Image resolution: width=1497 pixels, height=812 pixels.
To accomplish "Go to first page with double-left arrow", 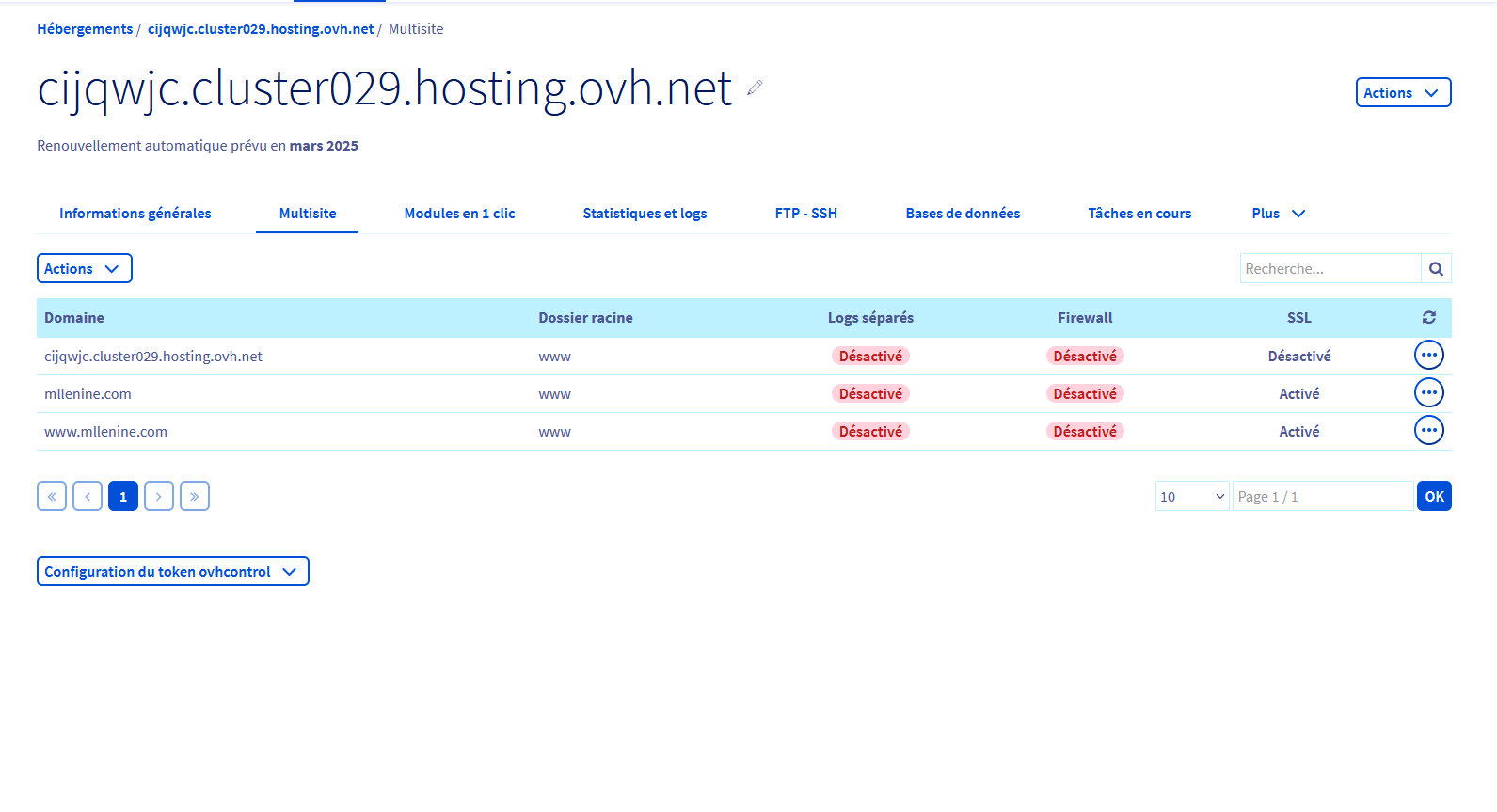I will (x=52, y=496).
